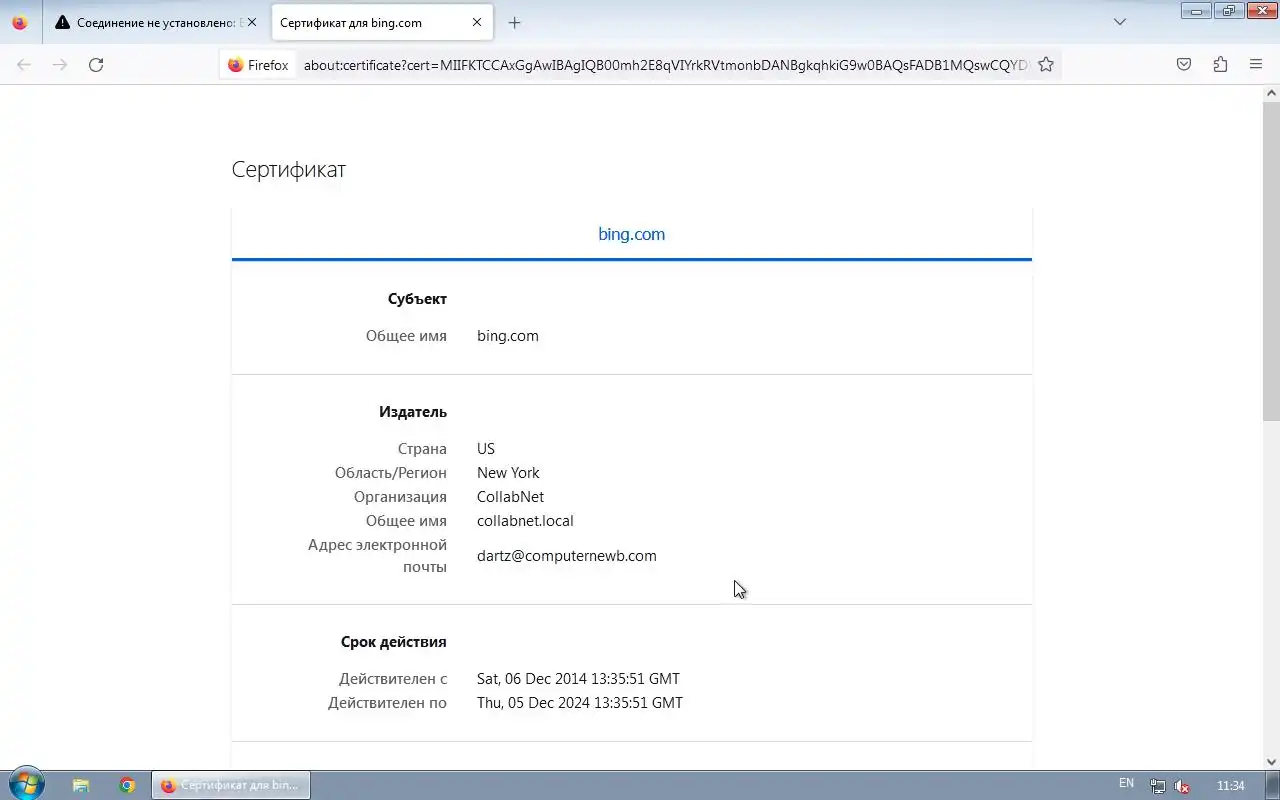
Task: Click the Firefox identity icon in address bar
Action: point(258,65)
